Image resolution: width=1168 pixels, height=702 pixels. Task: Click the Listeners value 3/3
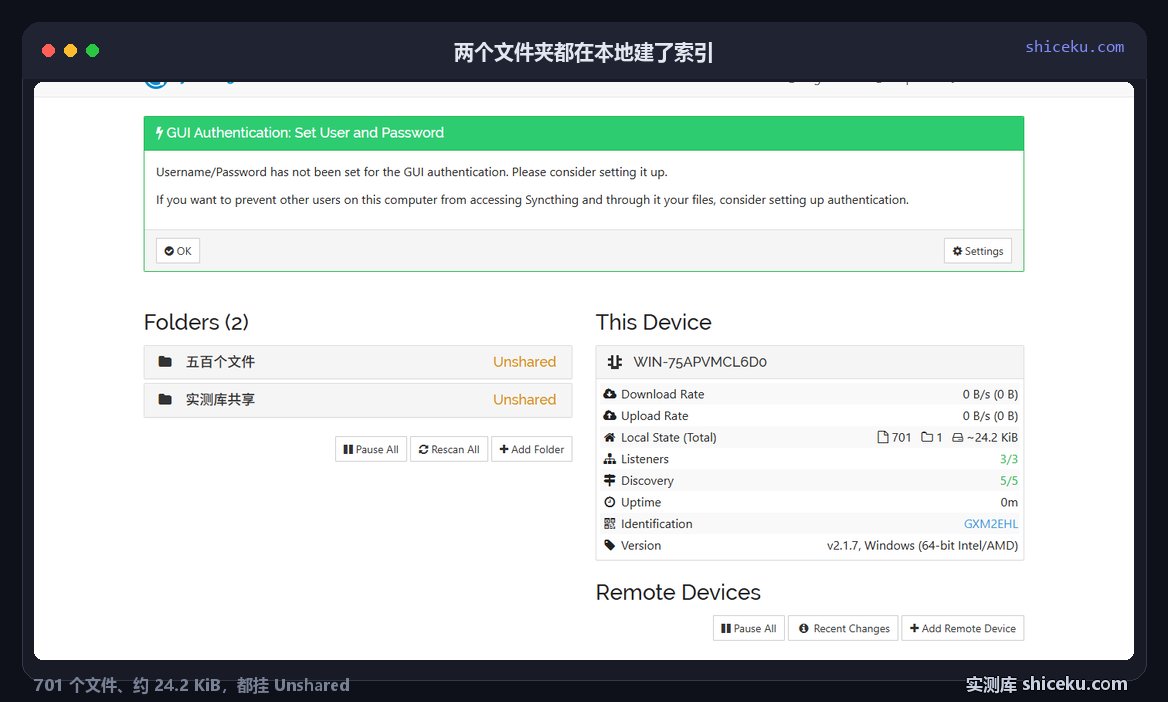1009,459
